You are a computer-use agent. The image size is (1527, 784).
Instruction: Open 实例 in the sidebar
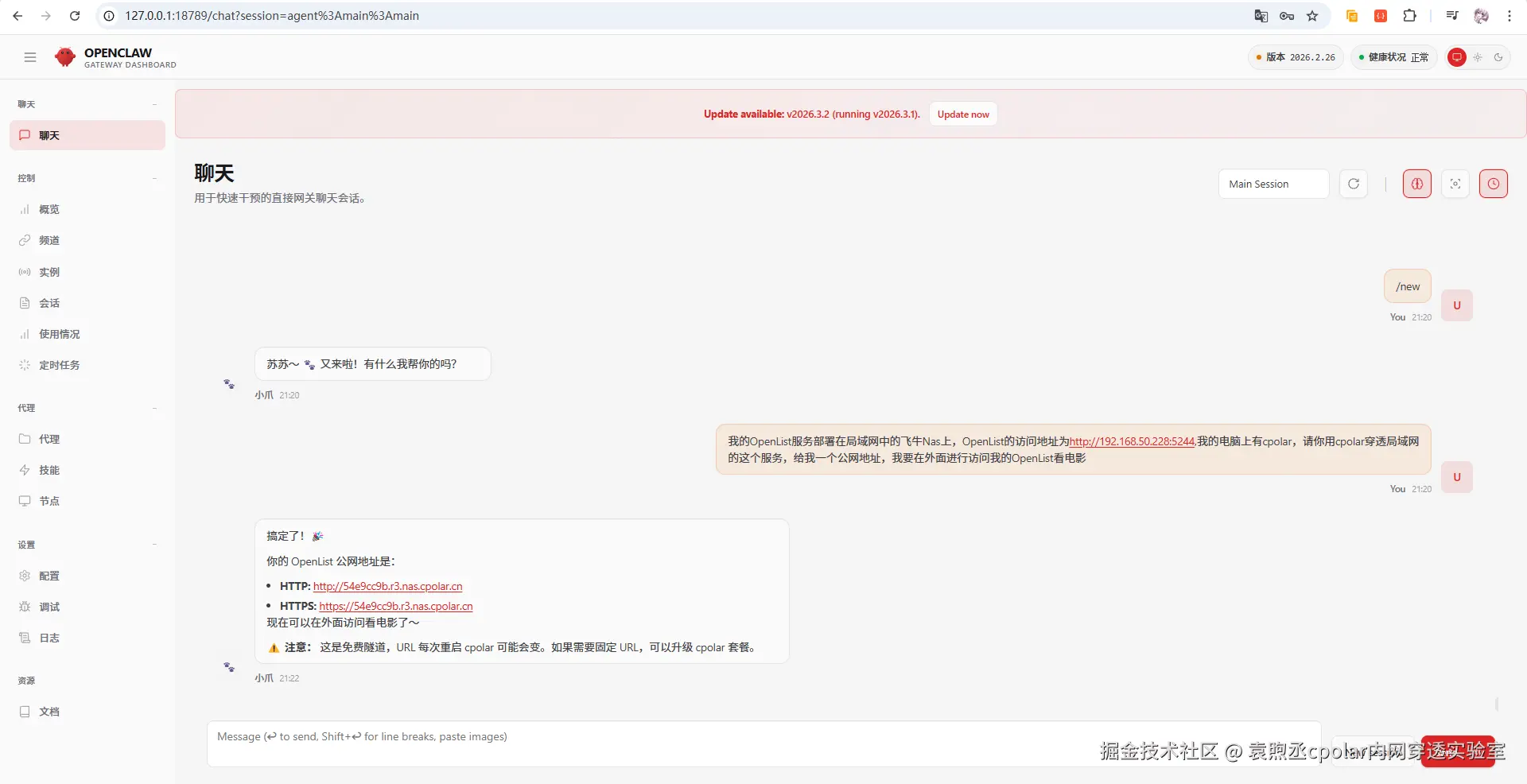pyautogui.click(x=87, y=272)
